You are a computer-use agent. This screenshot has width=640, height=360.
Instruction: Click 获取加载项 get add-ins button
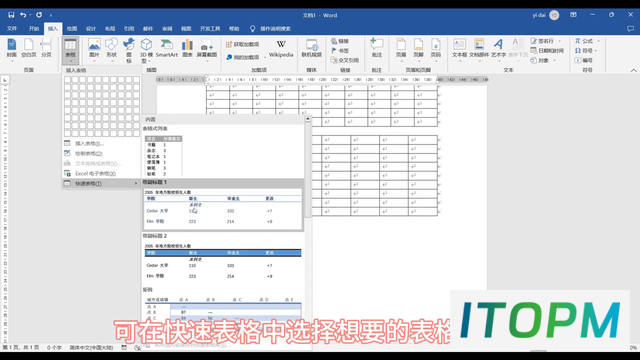[x=242, y=44]
